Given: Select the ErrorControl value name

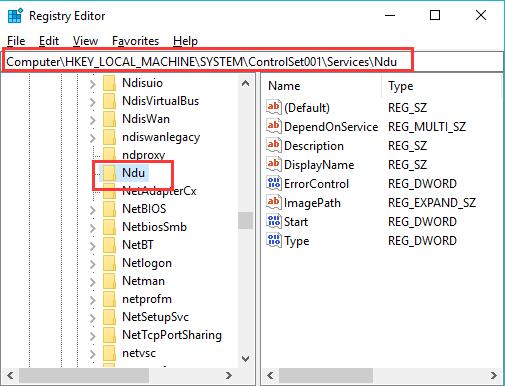Looking at the screenshot, I should coord(316,184).
